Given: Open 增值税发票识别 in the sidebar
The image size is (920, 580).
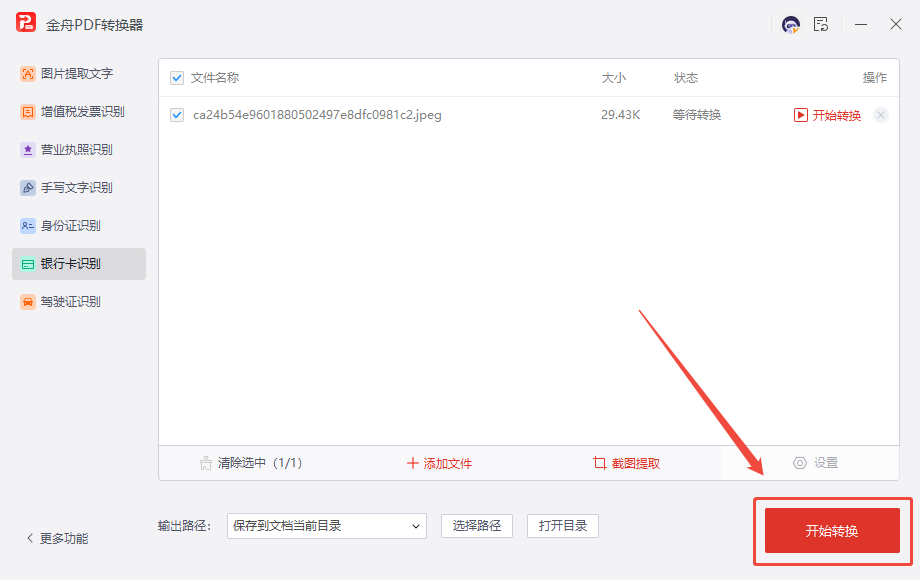Looking at the screenshot, I should tap(79, 111).
